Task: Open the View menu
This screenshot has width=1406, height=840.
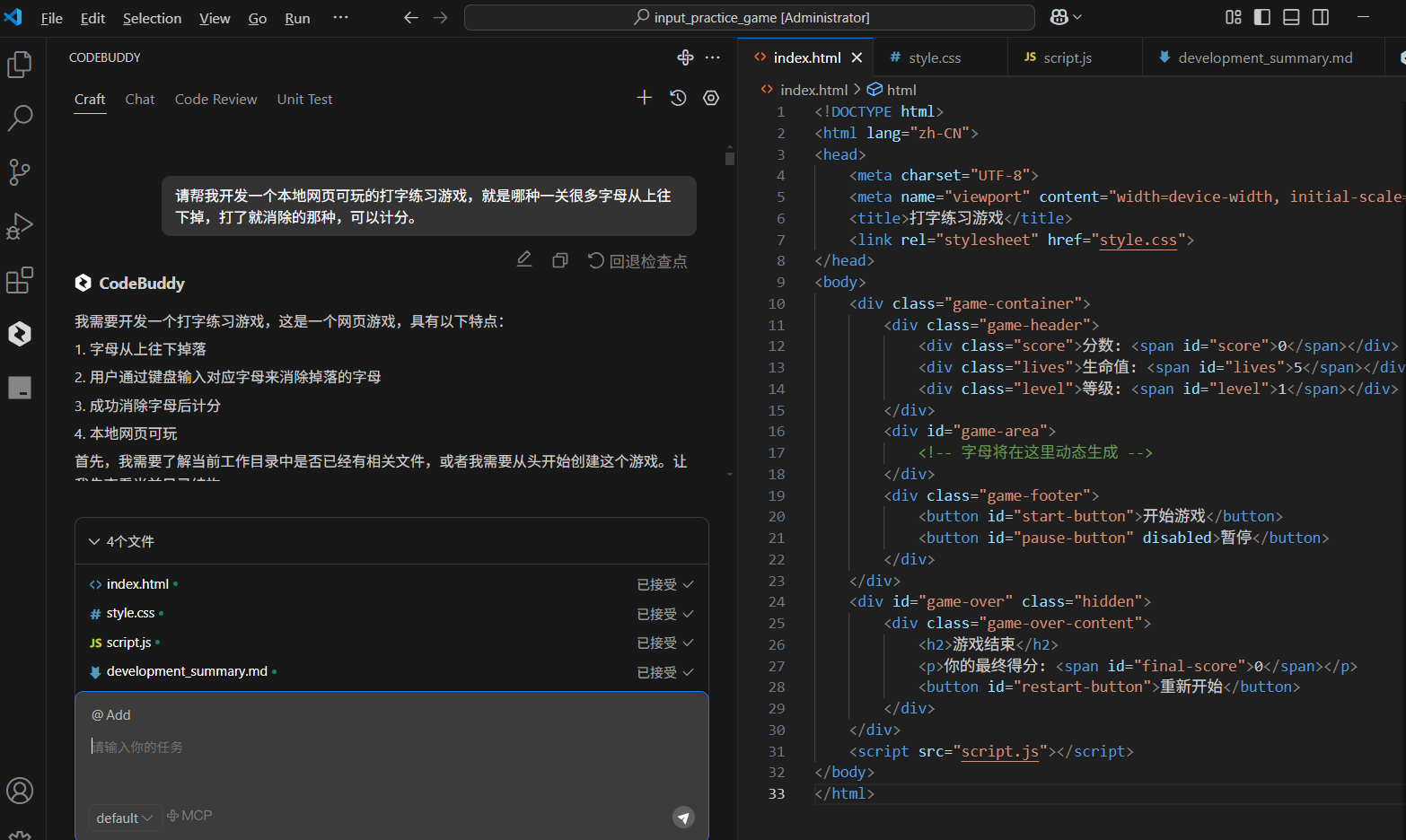Action: pos(215,18)
